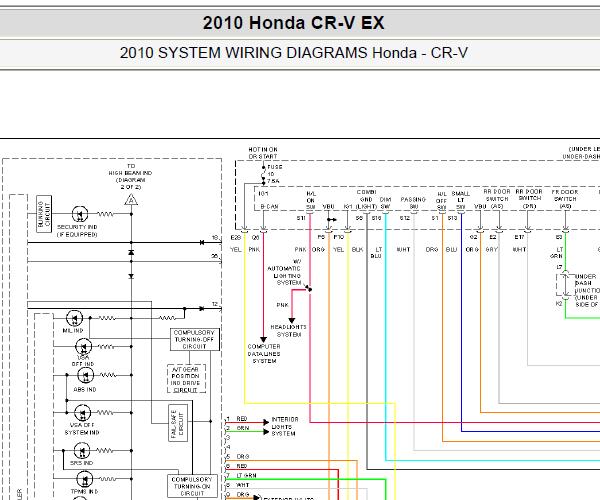Click the 'TPMS IND' label
600x500 pixels.
click(x=84, y=491)
